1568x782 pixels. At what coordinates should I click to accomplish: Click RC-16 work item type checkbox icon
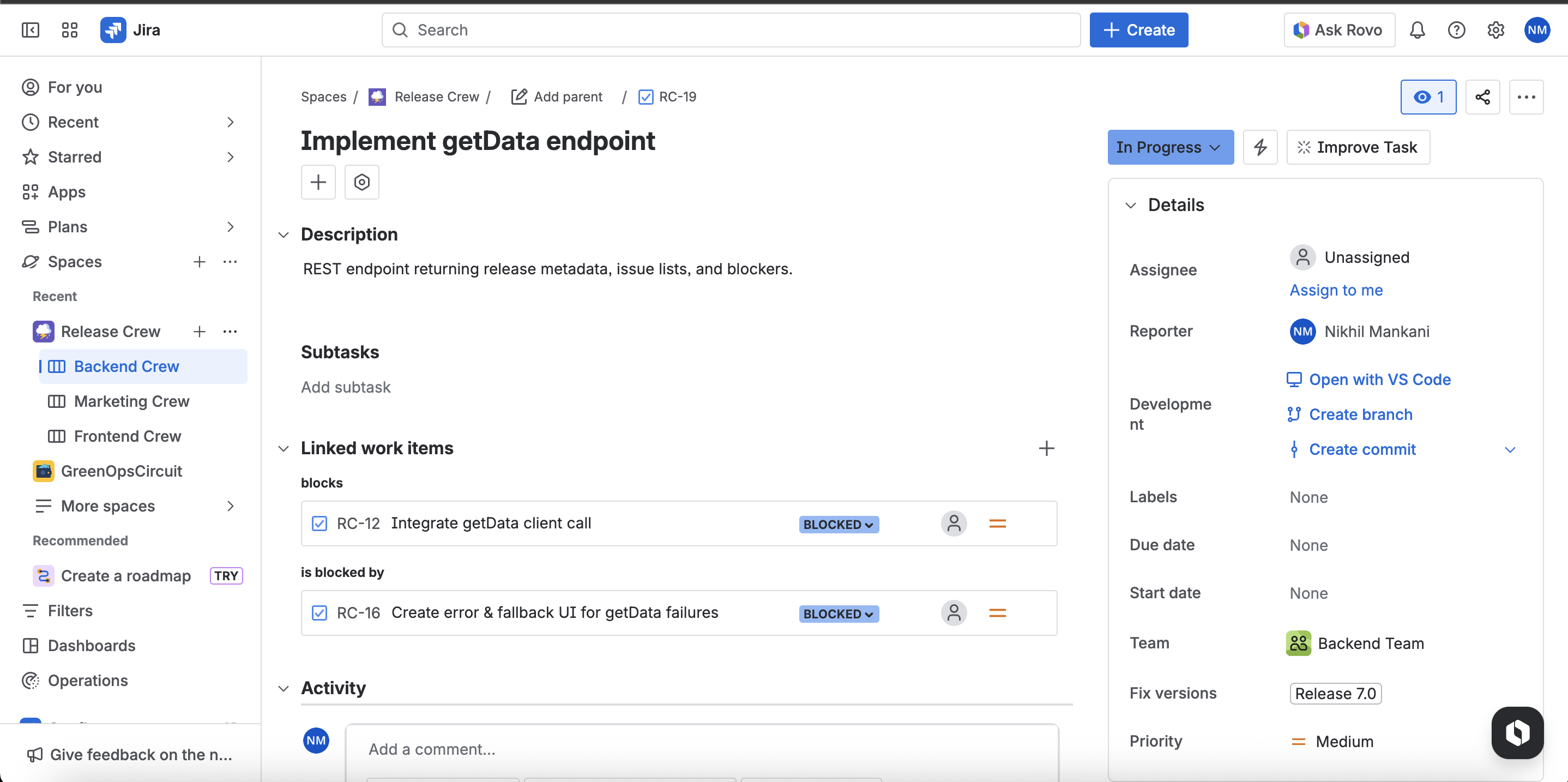click(x=319, y=613)
